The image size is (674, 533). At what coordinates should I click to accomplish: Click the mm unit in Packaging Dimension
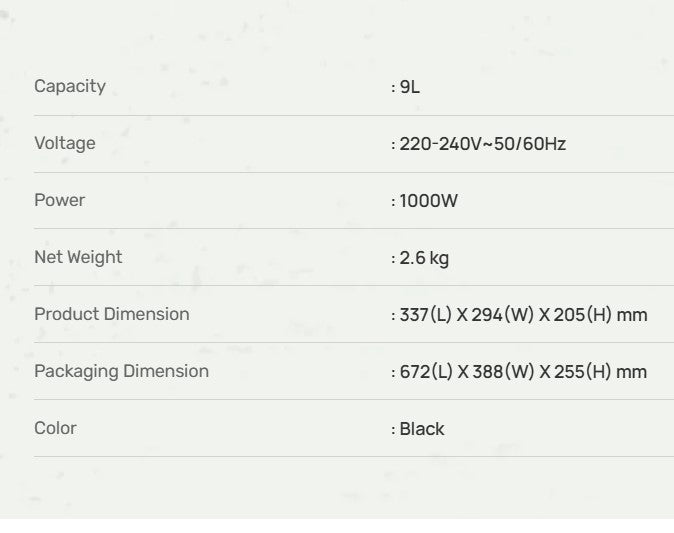pos(632,372)
